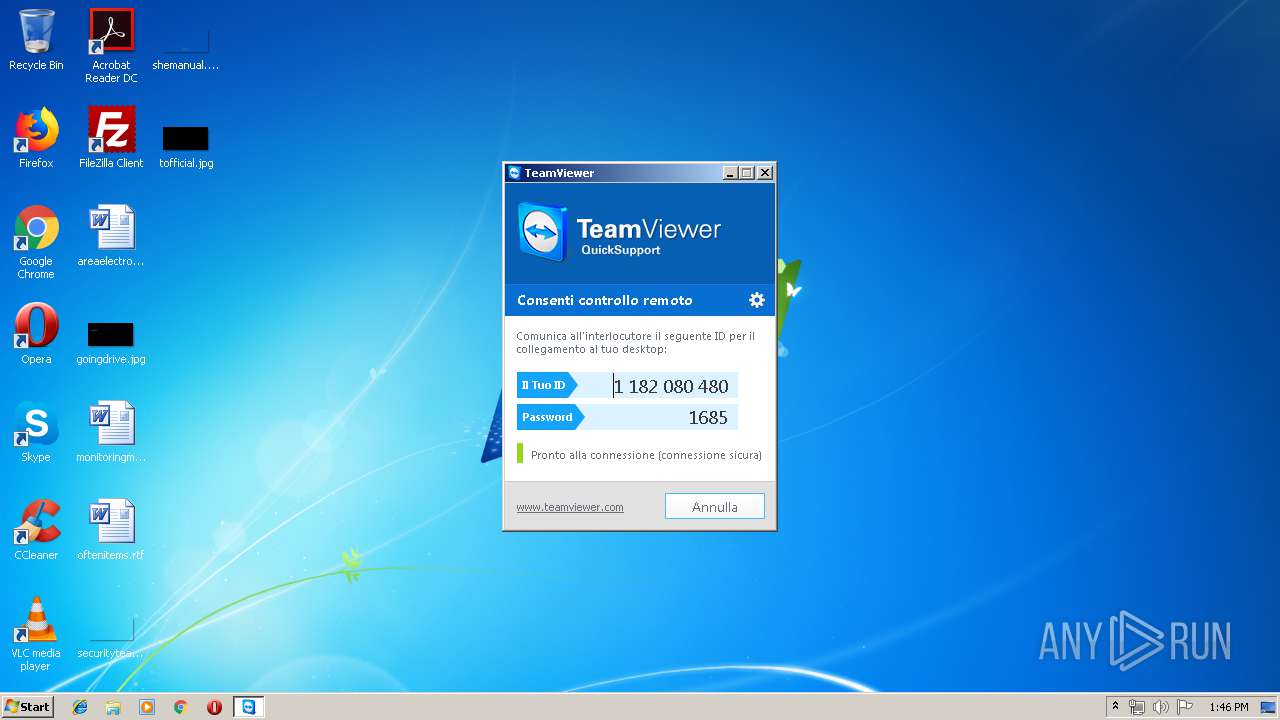Screen dimensions: 1280x720
Task: Click 'Pronto alla connessione' status text
Action: (x=646, y=455)
